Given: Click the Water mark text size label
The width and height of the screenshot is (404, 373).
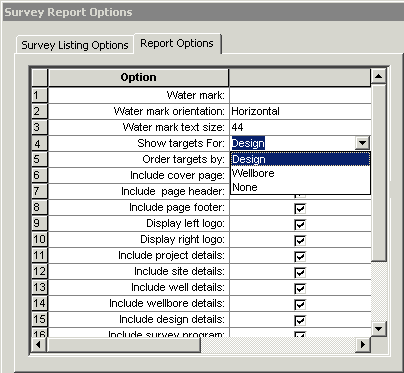Looking at the screenshot, I should point(174,127).
